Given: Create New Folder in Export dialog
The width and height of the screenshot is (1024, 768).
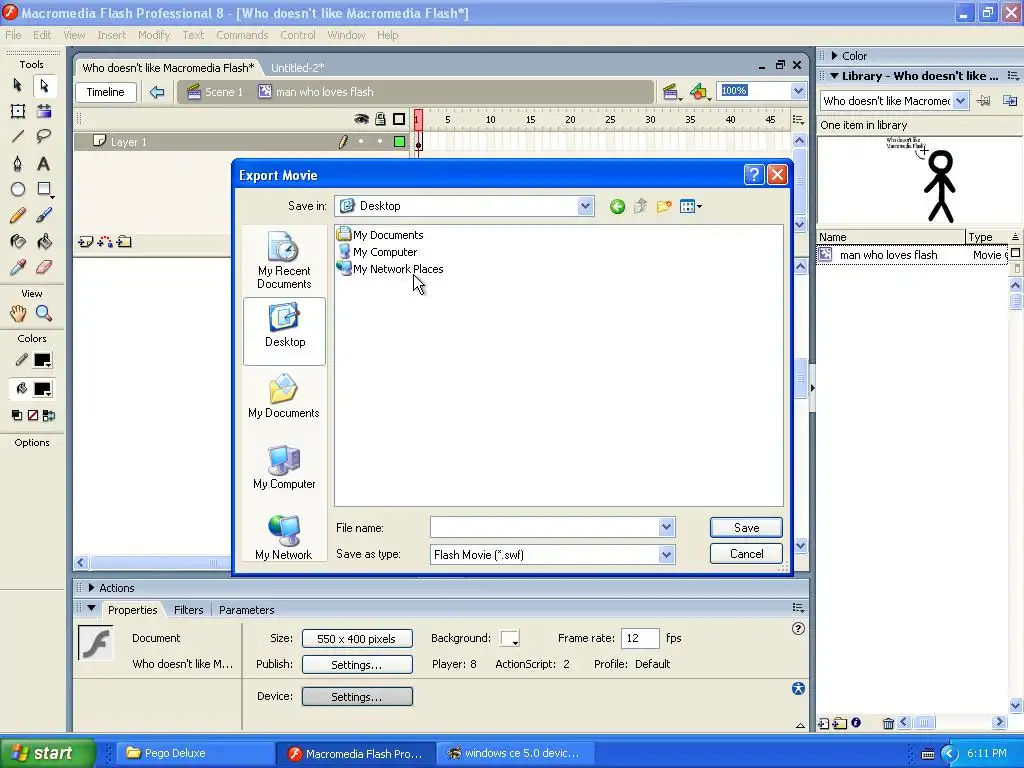Looking at the screenshot, I should (664, 206).
